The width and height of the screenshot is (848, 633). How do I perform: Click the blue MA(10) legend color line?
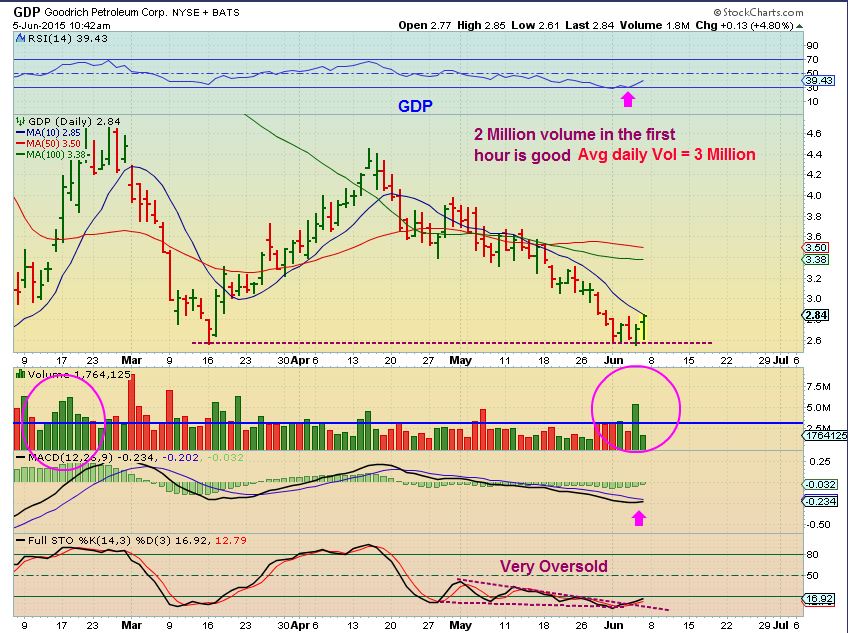tap(21, 133)
